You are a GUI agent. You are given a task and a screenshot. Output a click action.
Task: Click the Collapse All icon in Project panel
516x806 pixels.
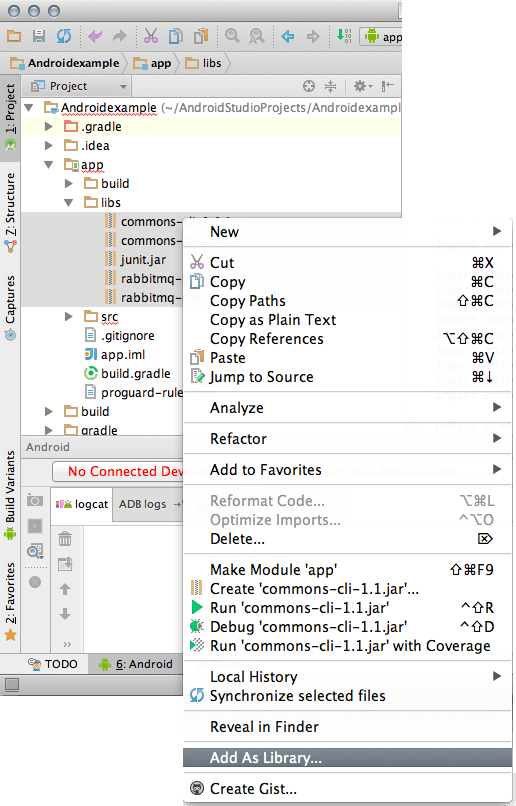[x=330, y=86]
